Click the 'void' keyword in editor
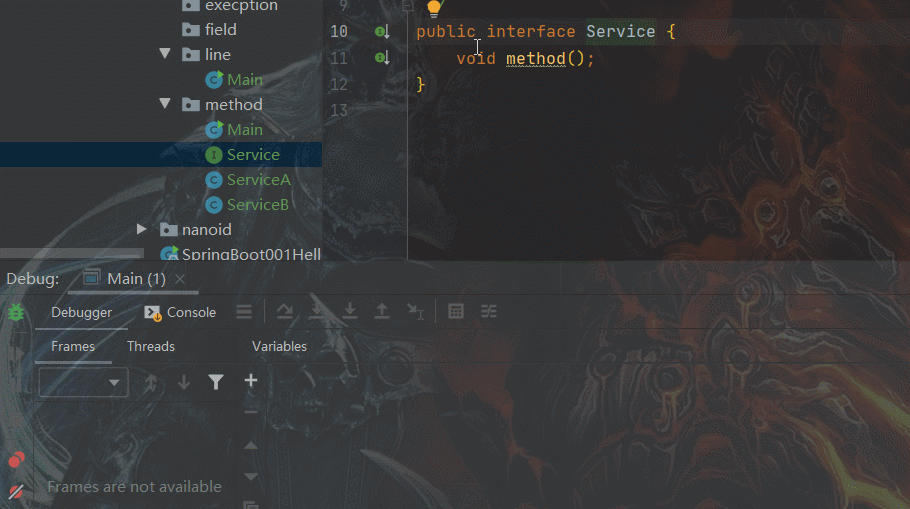 [x=476, y=59]
